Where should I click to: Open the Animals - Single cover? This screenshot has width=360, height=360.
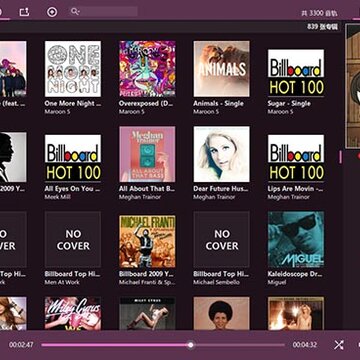[x=222, y=69]
